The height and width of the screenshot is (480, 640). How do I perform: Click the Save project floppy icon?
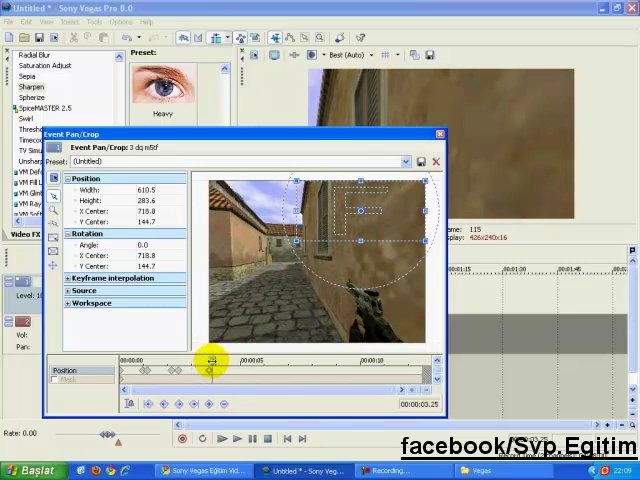(x=39, y=38)
